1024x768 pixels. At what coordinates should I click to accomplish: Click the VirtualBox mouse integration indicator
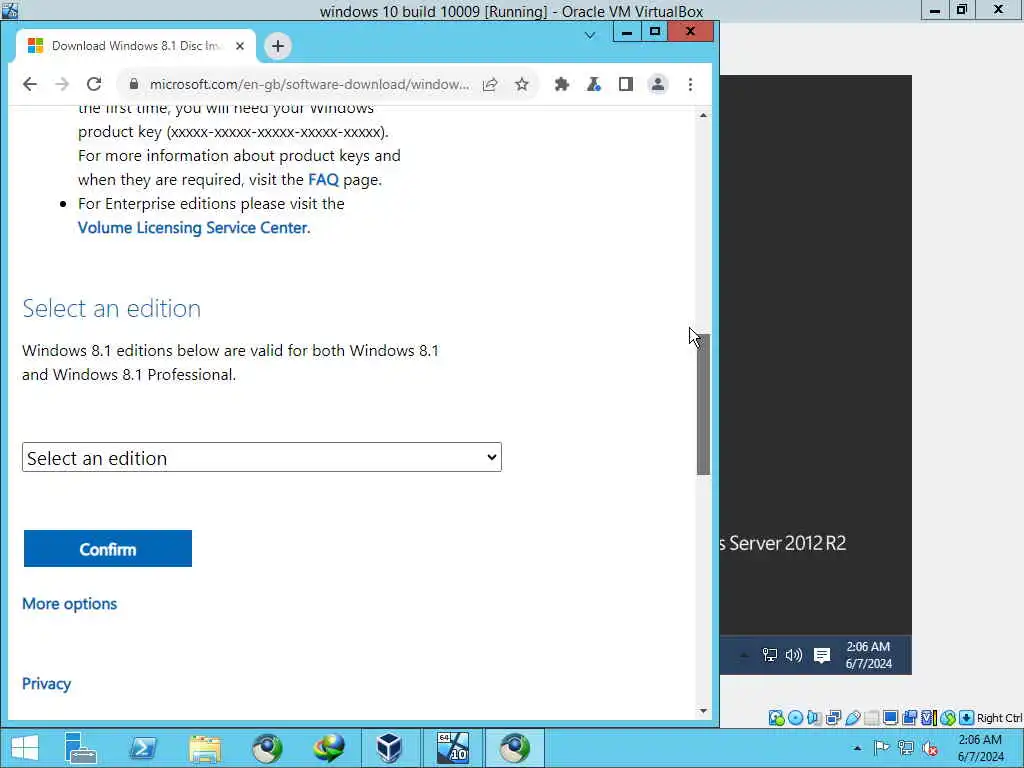click(x=948, y=718)
